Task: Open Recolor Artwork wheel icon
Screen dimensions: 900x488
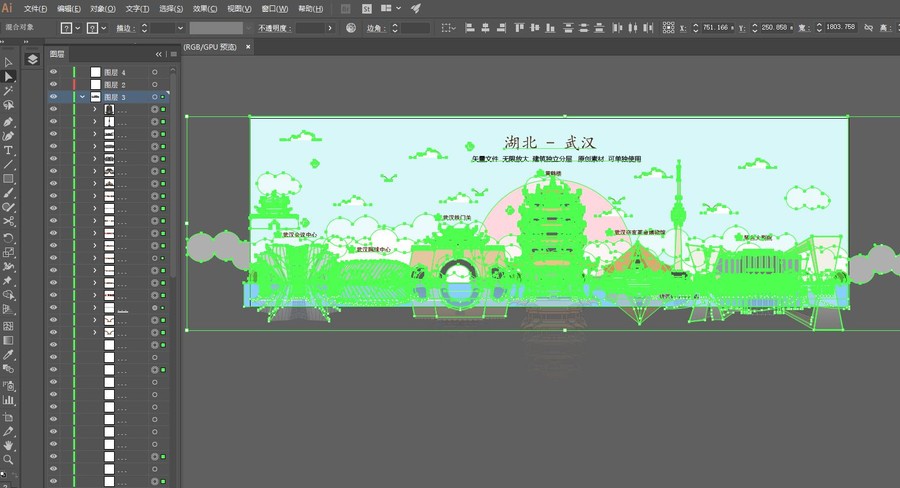Action: [351, 28]
